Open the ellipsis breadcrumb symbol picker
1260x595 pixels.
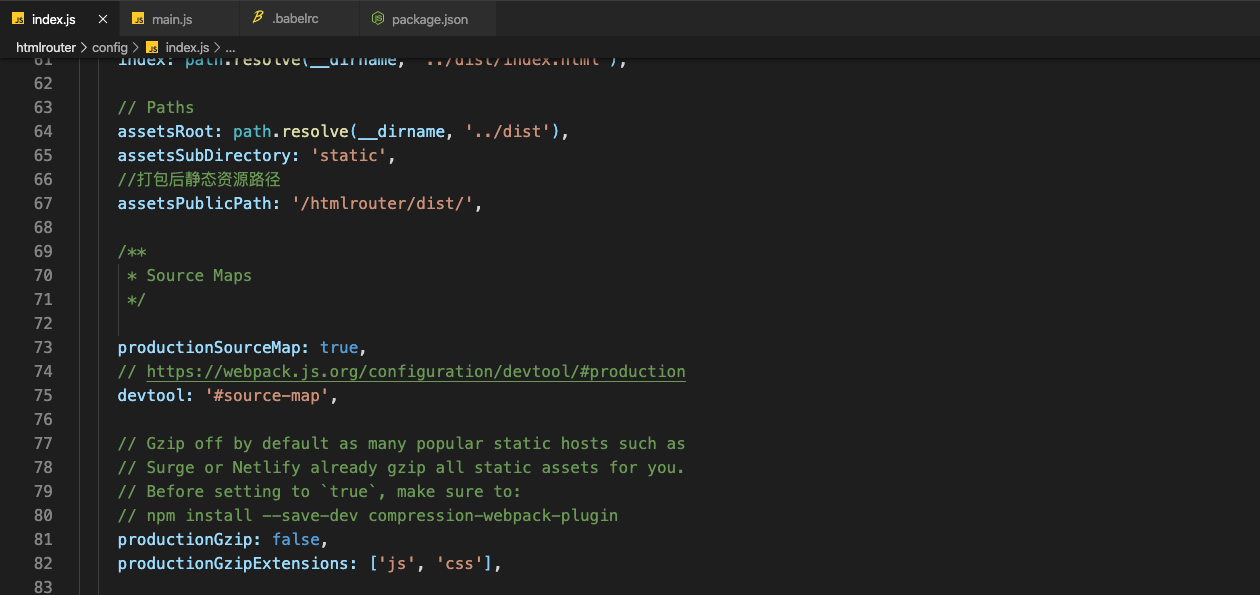pos(230,47)
